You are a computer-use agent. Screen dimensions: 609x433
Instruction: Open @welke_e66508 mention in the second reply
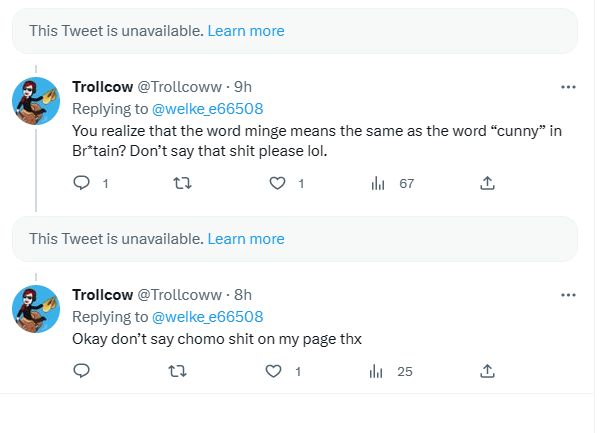coord(207,316)
